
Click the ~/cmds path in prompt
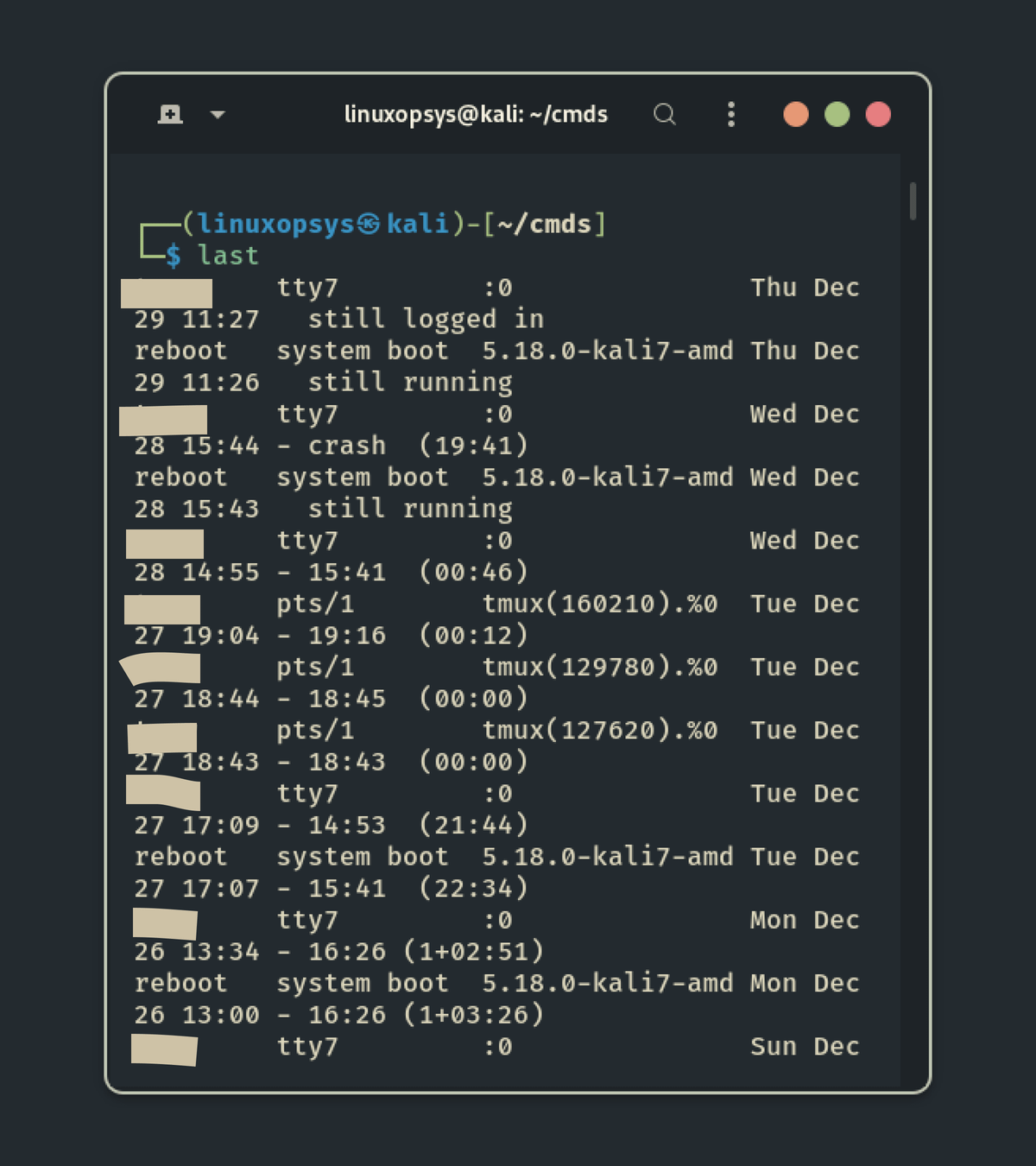pos(544,225)
